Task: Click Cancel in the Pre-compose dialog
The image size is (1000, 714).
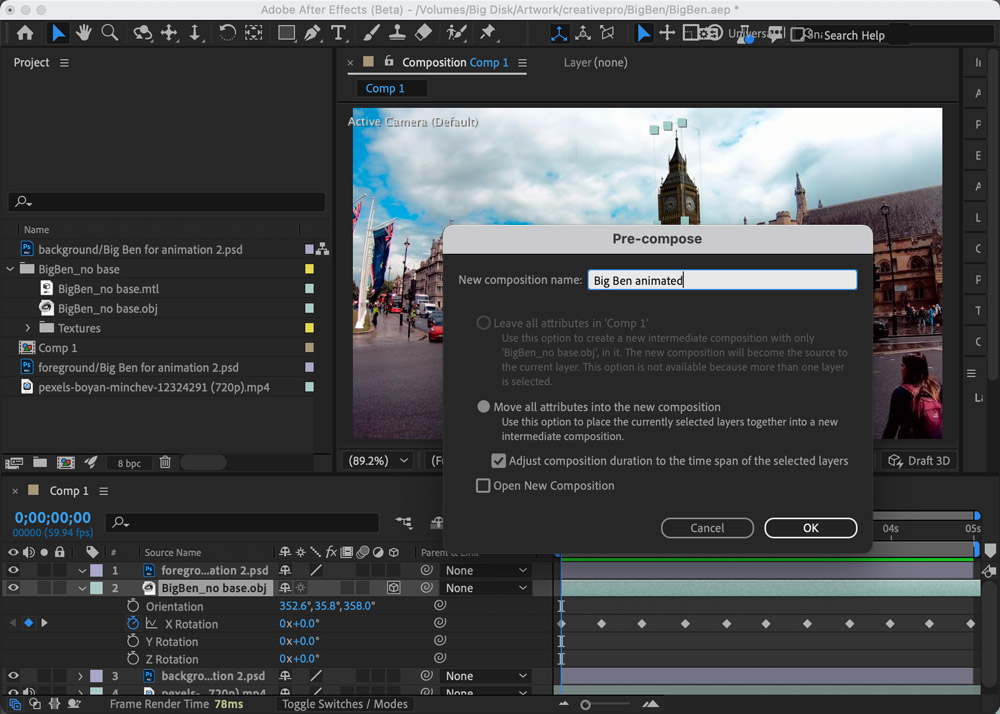Action: tap(707, 528)
